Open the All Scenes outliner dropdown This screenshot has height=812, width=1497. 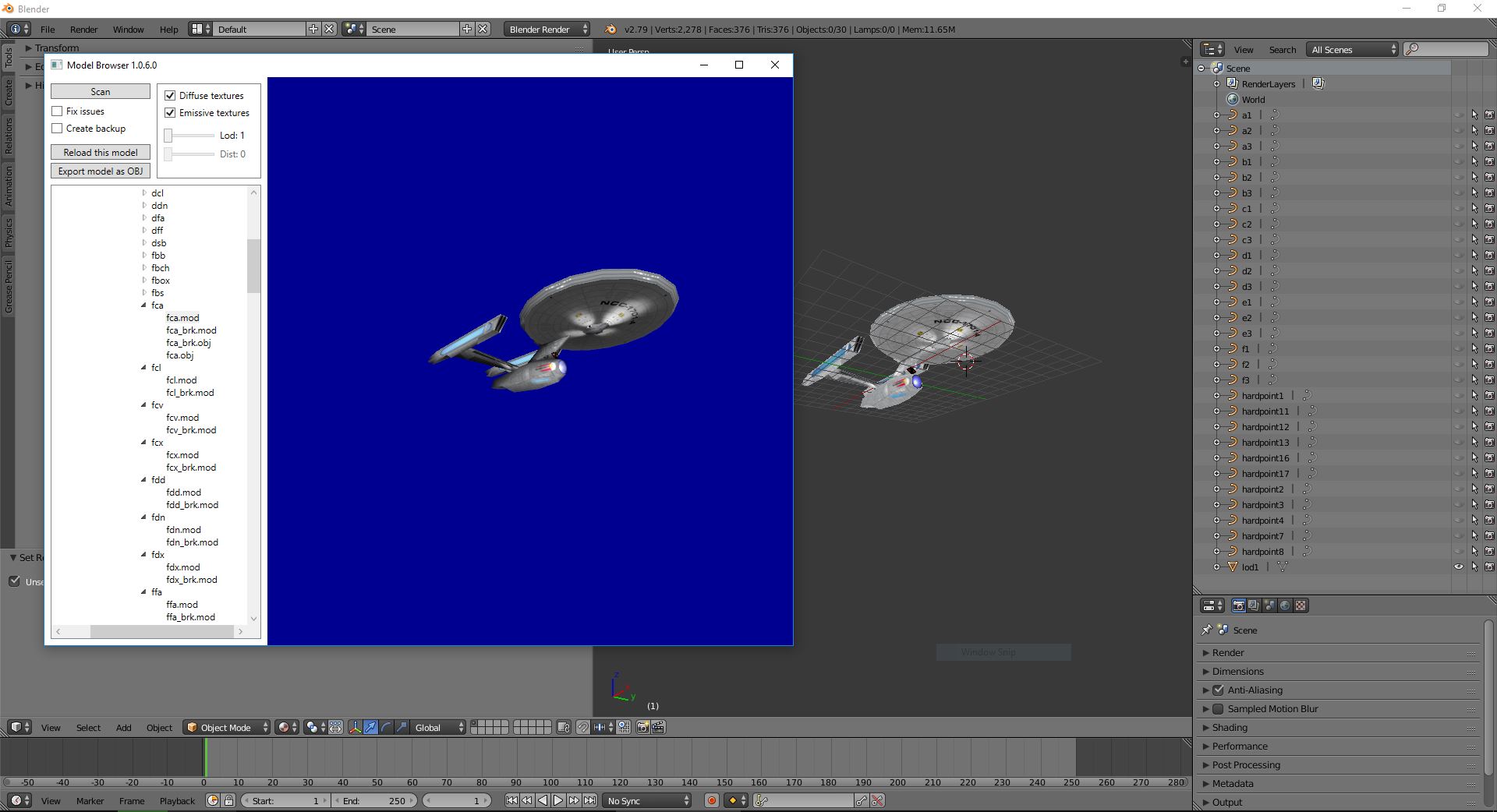point(1353,49)
